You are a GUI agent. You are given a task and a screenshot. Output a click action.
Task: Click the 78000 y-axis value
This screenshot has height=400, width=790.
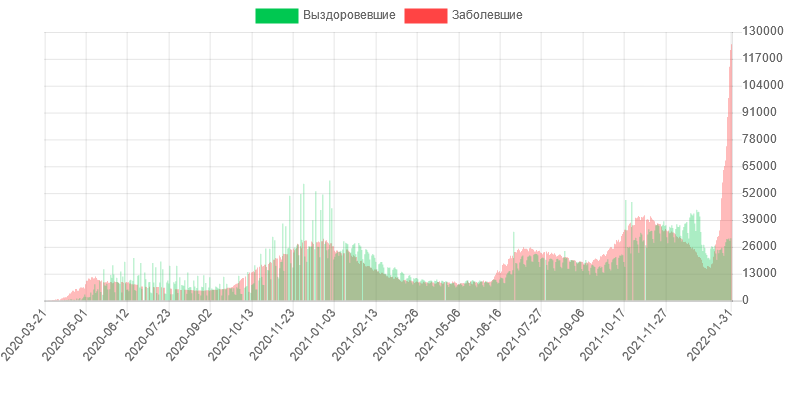[x=760, y=139]
